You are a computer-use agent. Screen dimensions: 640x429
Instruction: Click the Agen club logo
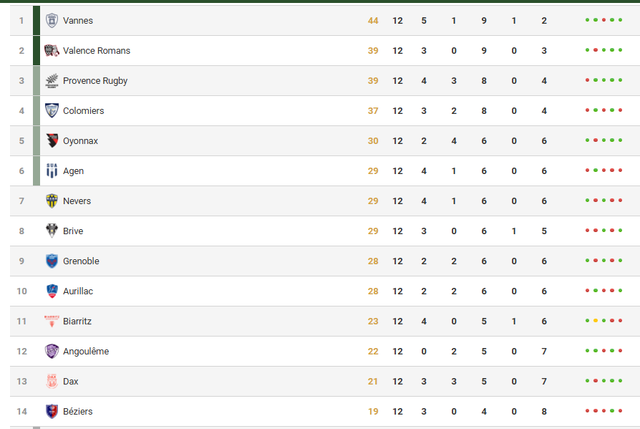point(52,171)
